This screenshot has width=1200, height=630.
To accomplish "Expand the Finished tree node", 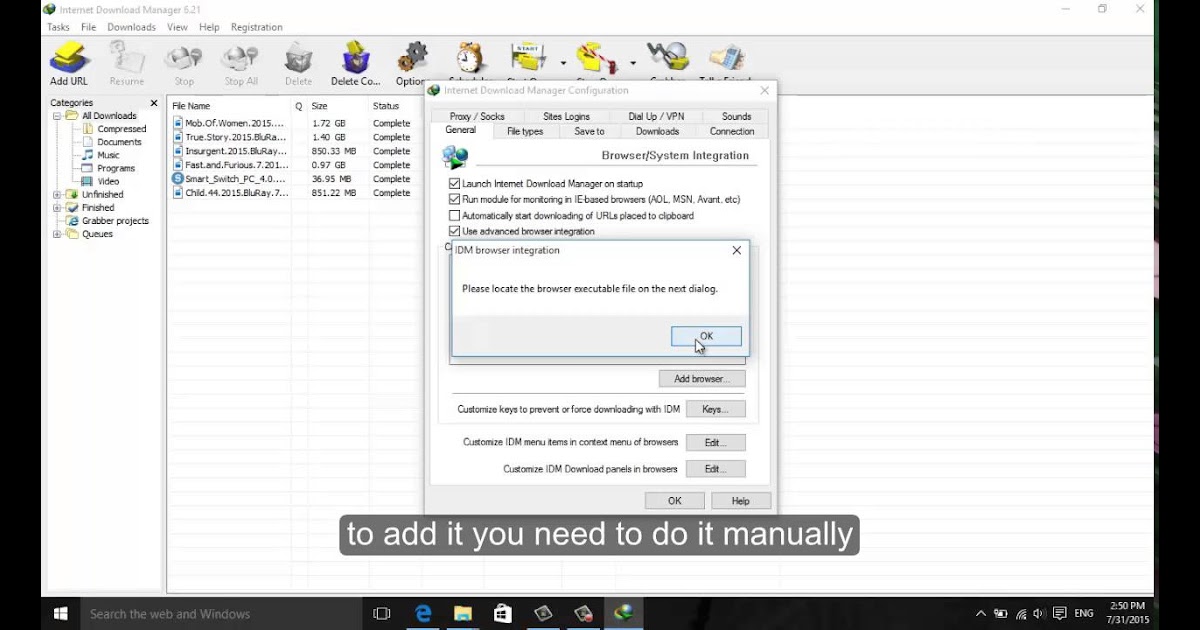I will coord(58,208).
